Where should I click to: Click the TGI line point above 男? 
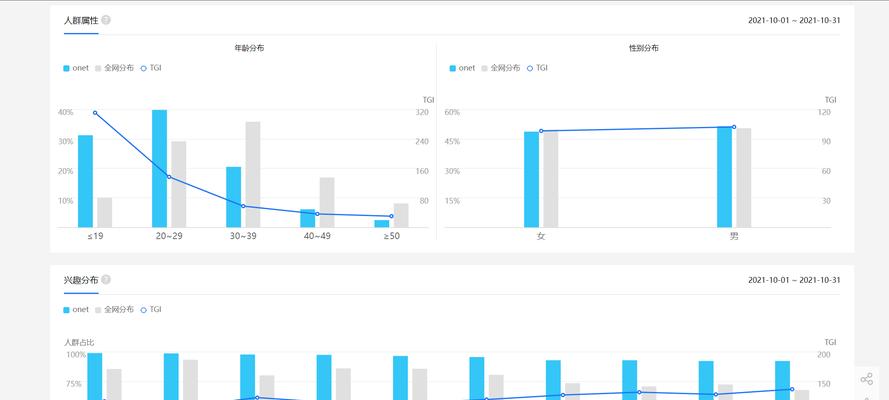[x=734, y=127]
